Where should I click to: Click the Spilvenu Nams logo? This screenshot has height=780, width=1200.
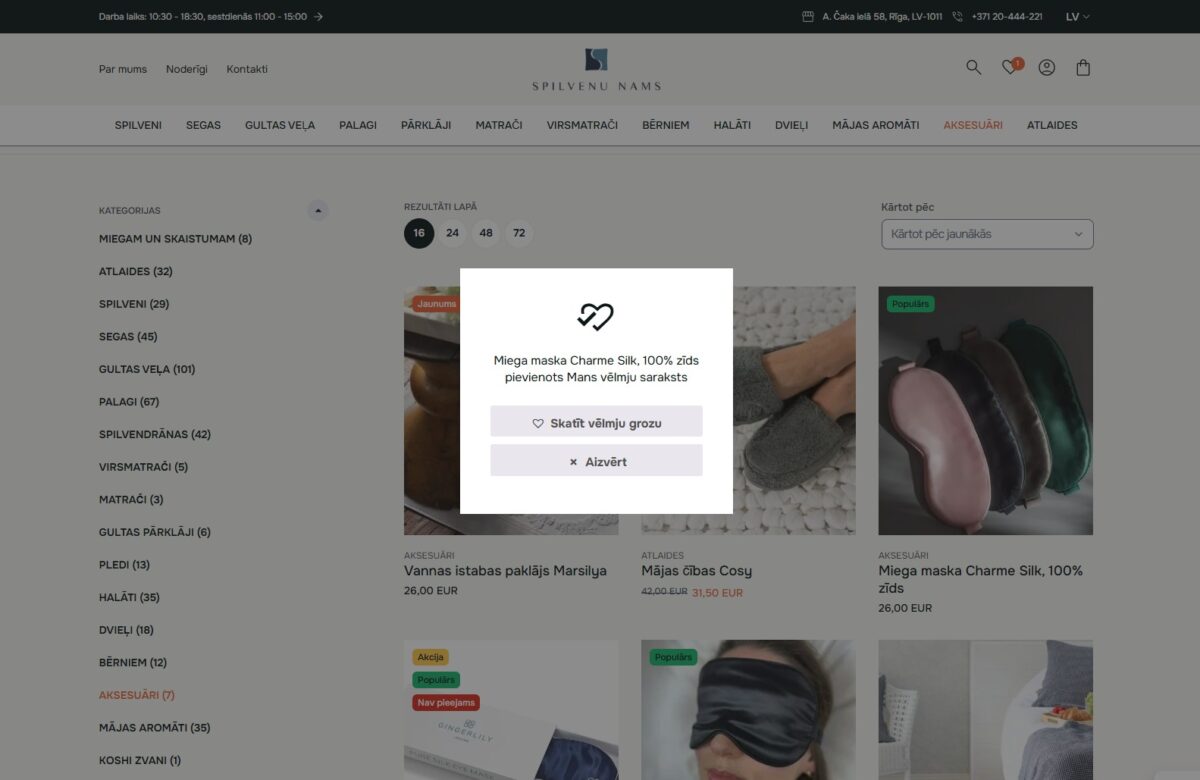(596, 69)
